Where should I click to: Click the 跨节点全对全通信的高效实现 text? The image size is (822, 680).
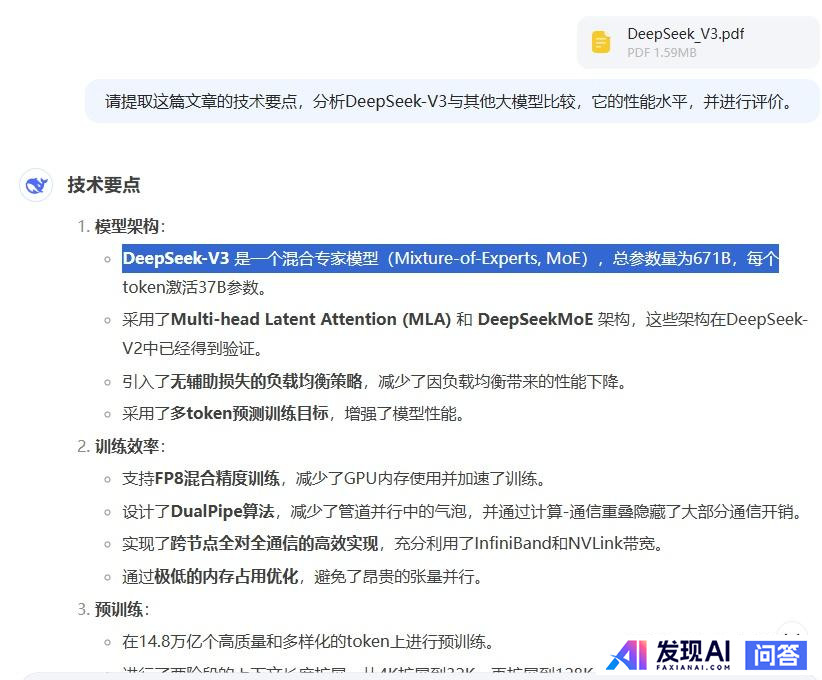(x=274, y=544)
